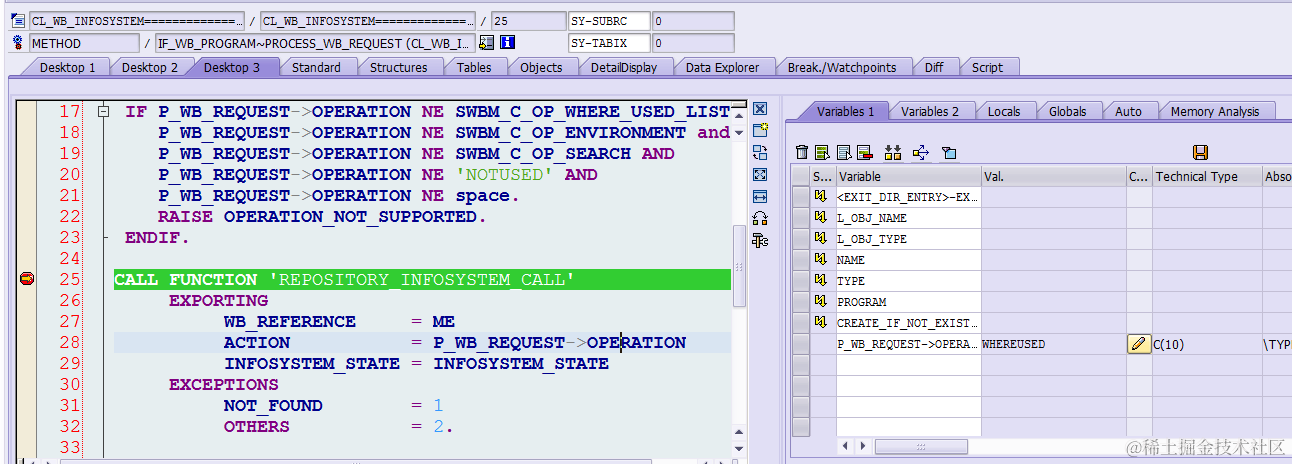Viewport: 1292px width, 464px height.
Task: Click the layout icon after blue arrows
Action: click(949, 152)
